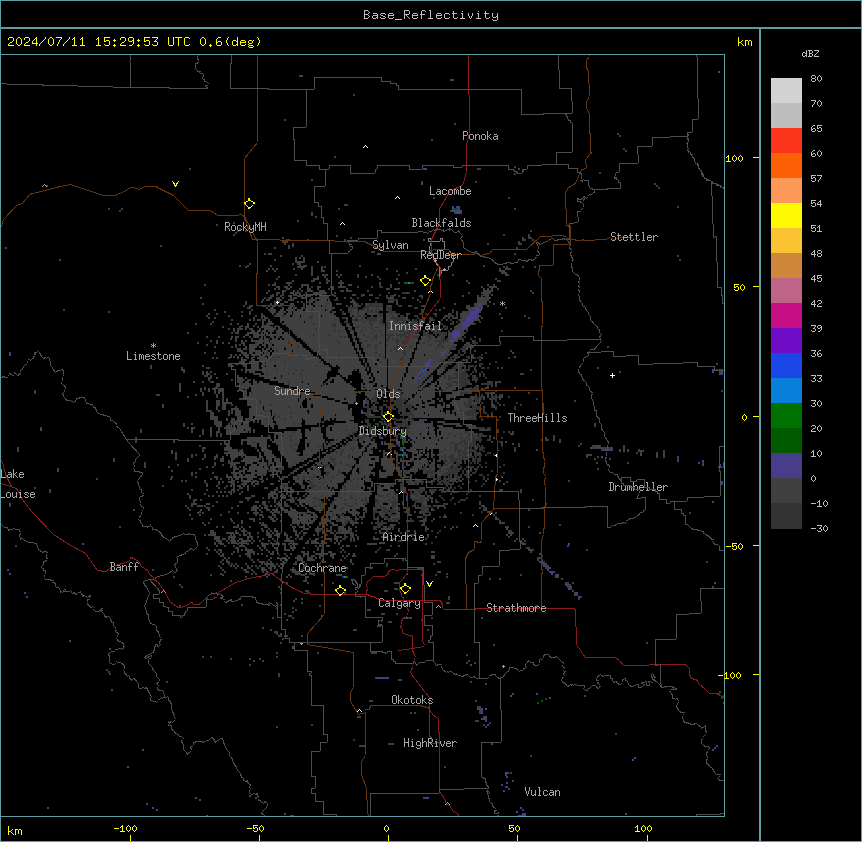Click the 100 tick on the right axis
The height and width of the screenshot is (842, 862).
[x=735, y=158]
